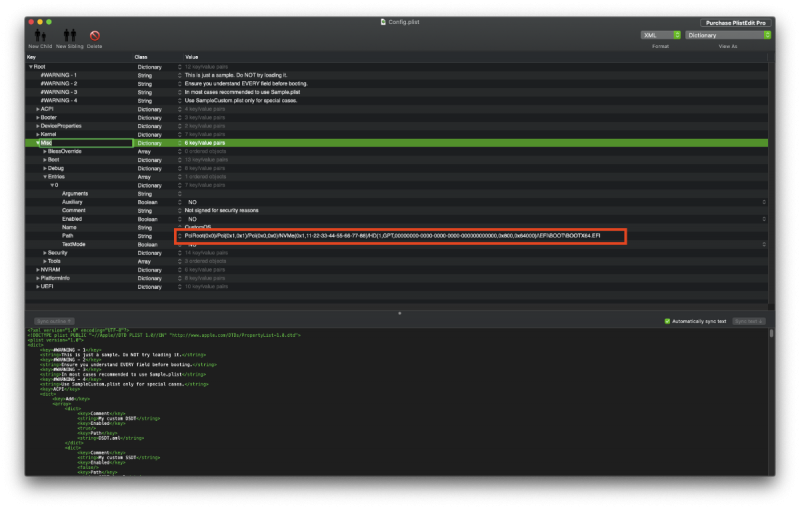Open the Enabled boolean value popup
800x509 pixels.
(765, 219)
